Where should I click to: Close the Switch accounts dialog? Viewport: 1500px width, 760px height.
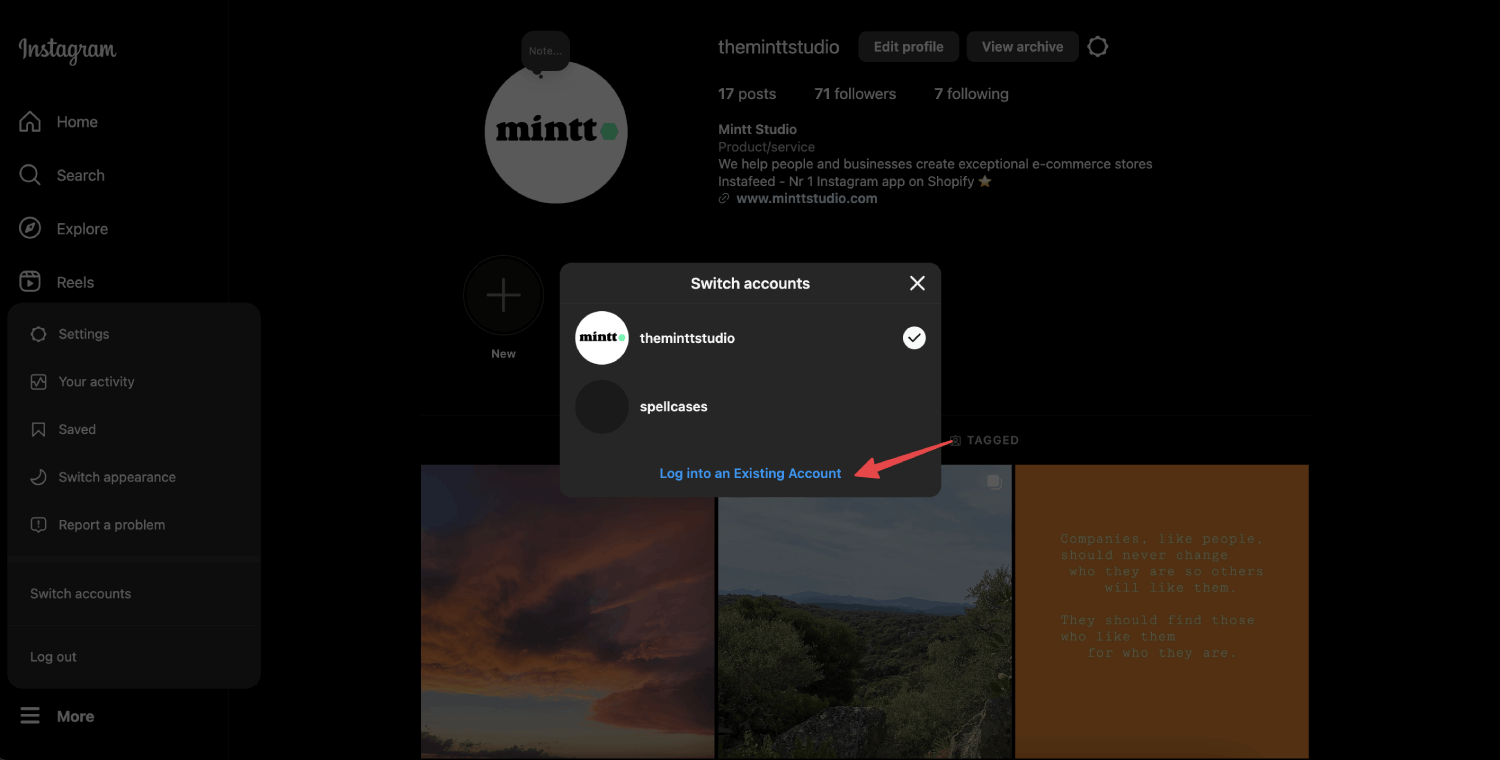click(916, 283)
